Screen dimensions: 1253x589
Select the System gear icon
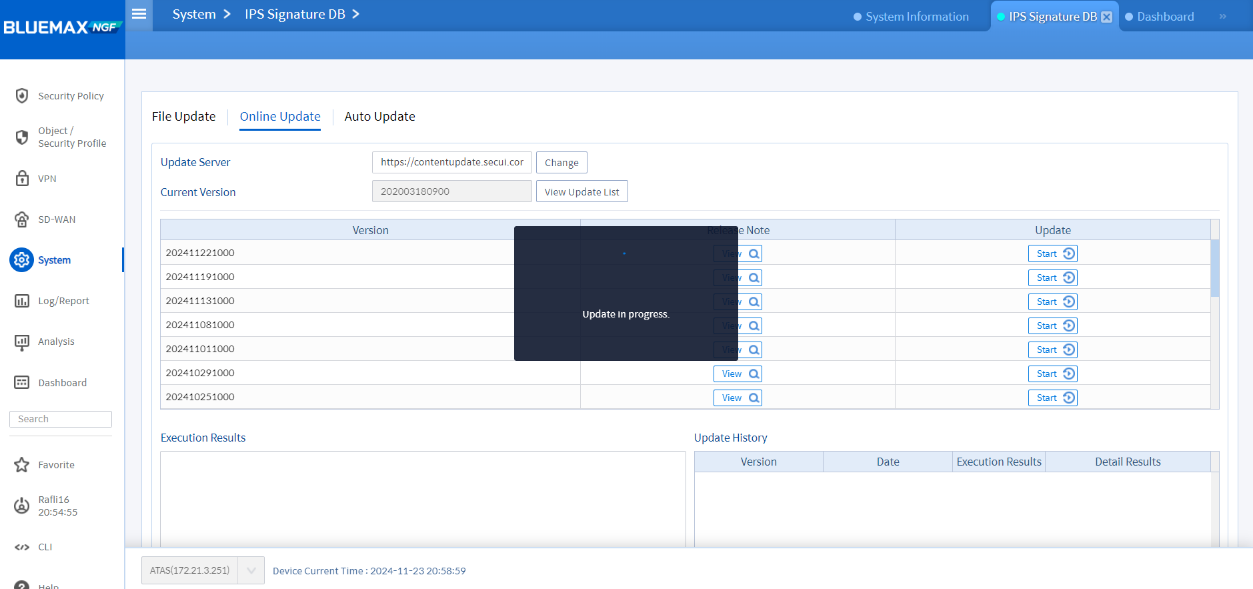coord(21,260)
